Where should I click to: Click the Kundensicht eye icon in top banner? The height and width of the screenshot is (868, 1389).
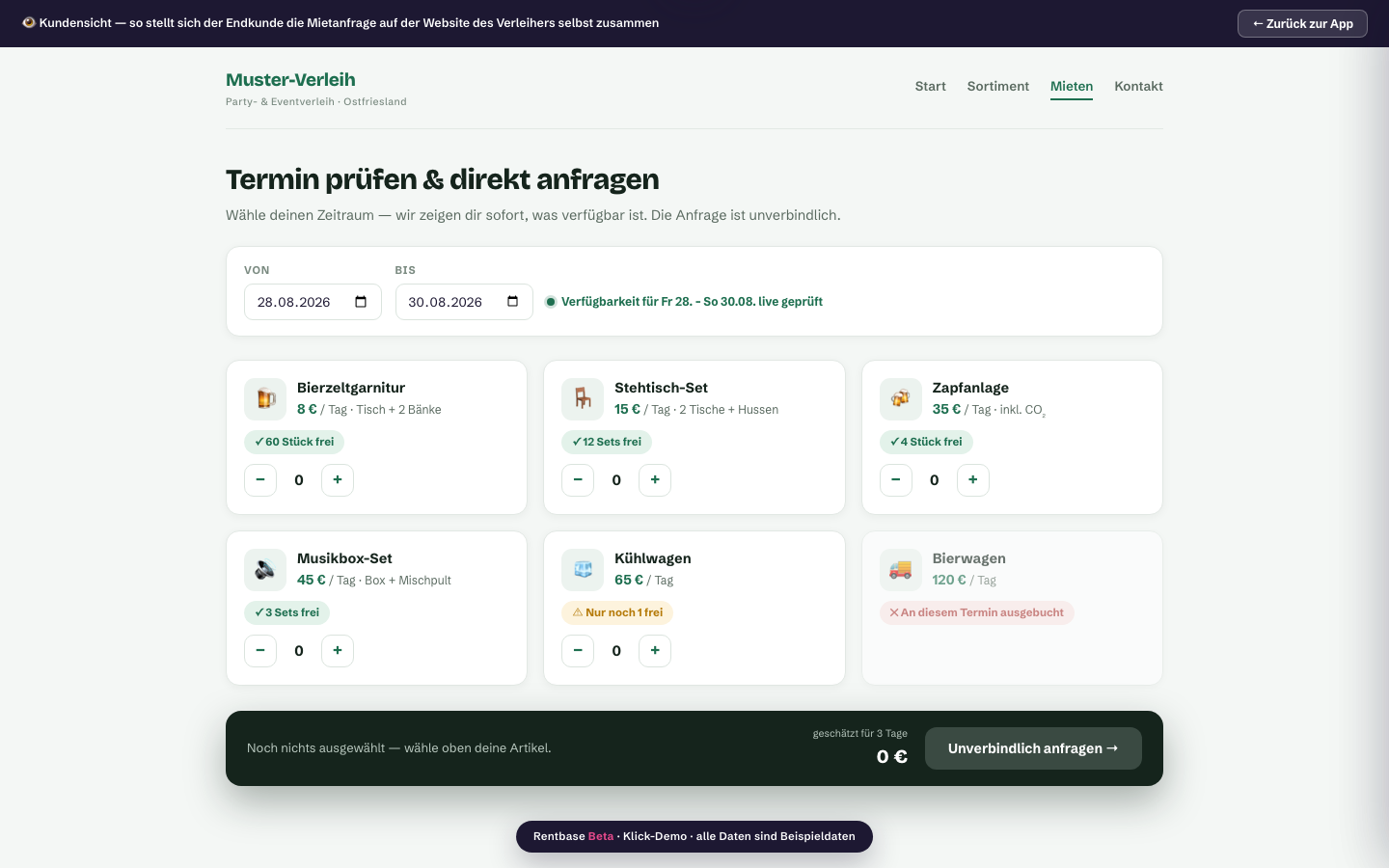tap(29, 22)
